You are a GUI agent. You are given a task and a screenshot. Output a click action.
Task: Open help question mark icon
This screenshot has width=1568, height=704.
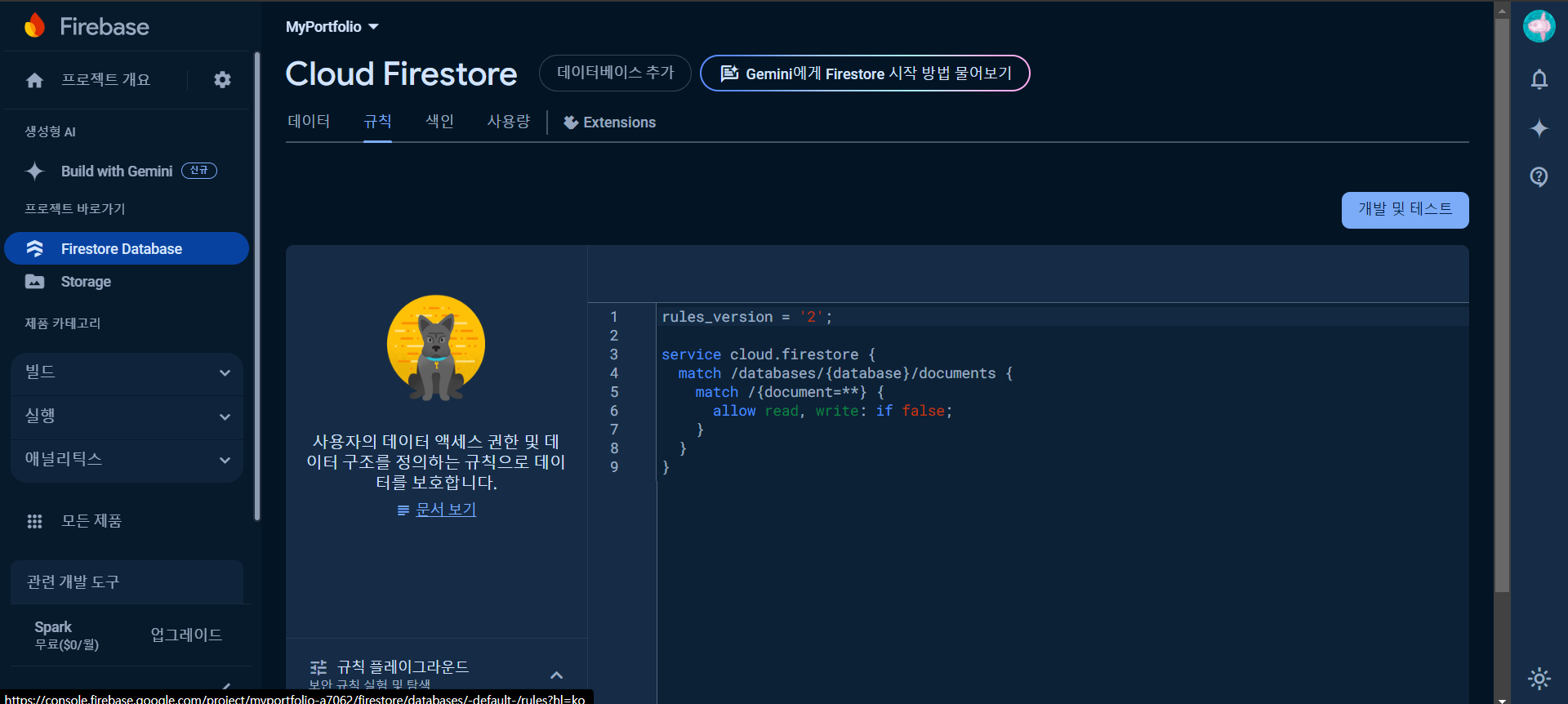tap(1539, 176)
